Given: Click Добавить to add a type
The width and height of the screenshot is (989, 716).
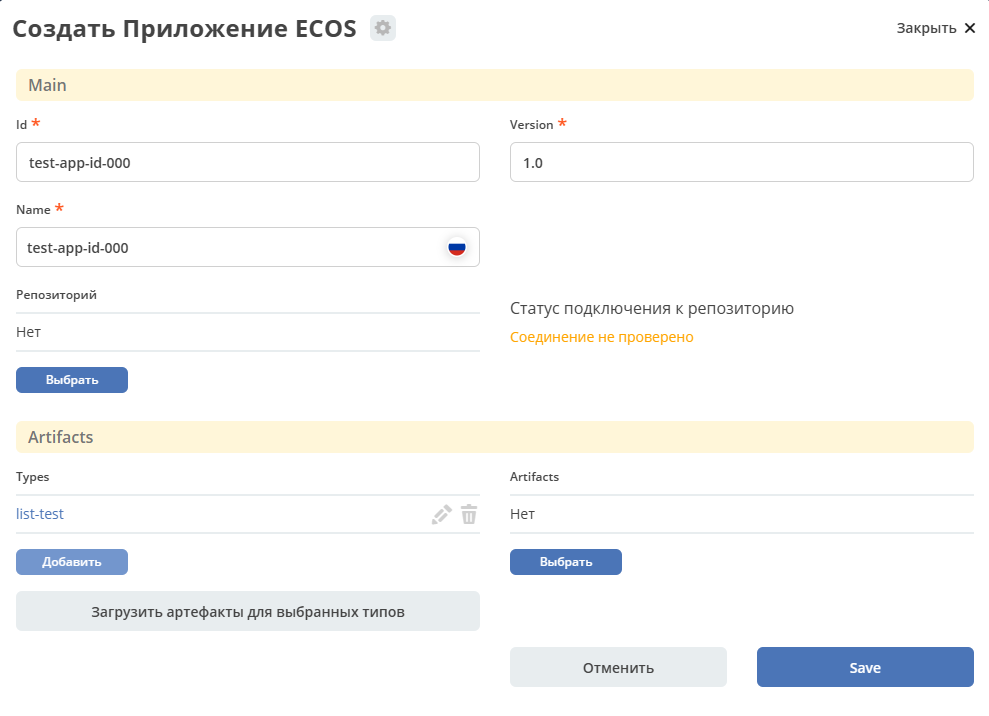Looking at the screenshot, I should point(72,562).
